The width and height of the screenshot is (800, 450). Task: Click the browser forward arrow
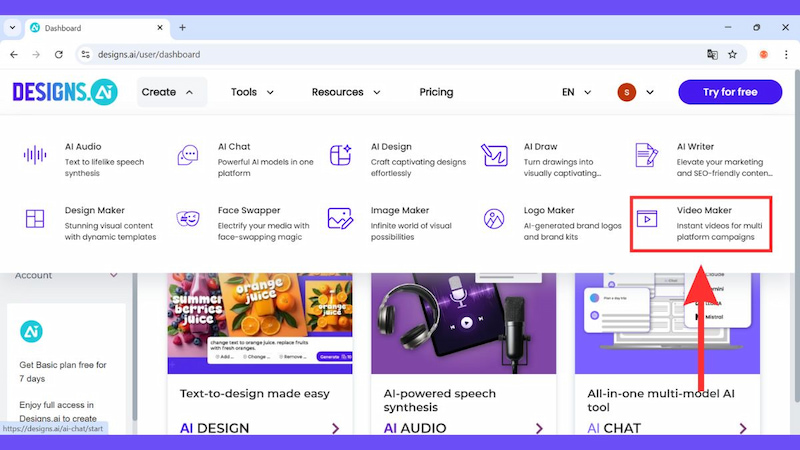pyautogui.click(x=36, y=55)
